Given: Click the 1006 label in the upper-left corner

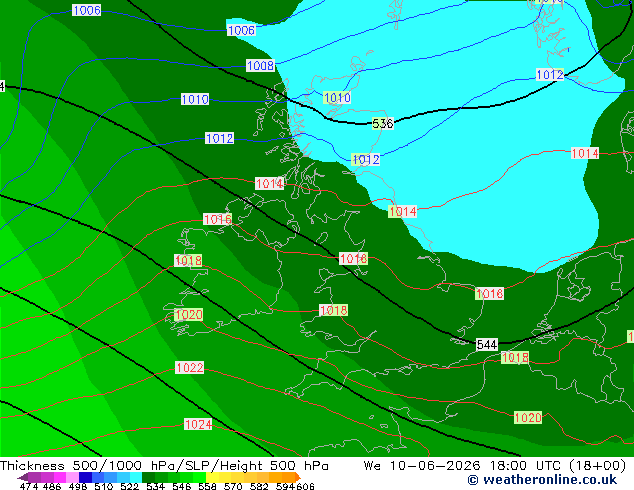Looking at the screenshot, I should click(x=87, y=10).
